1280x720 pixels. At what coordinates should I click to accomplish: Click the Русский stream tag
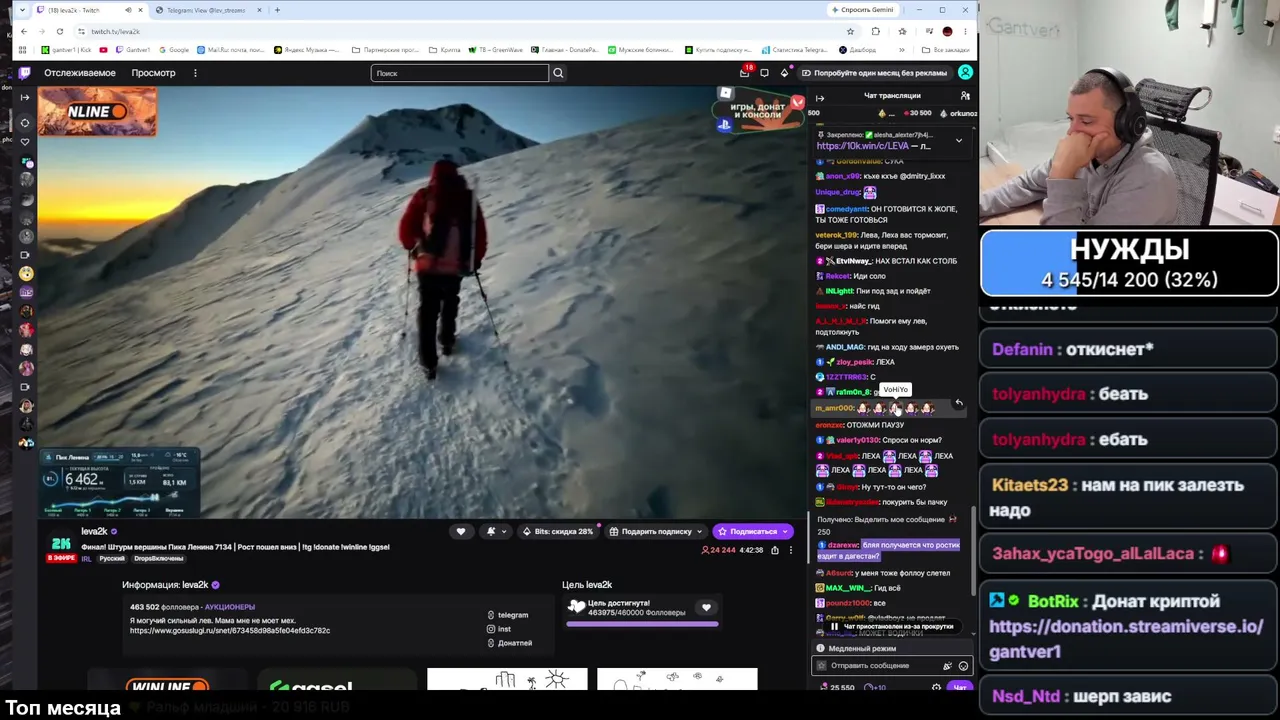tap(112, 559)
